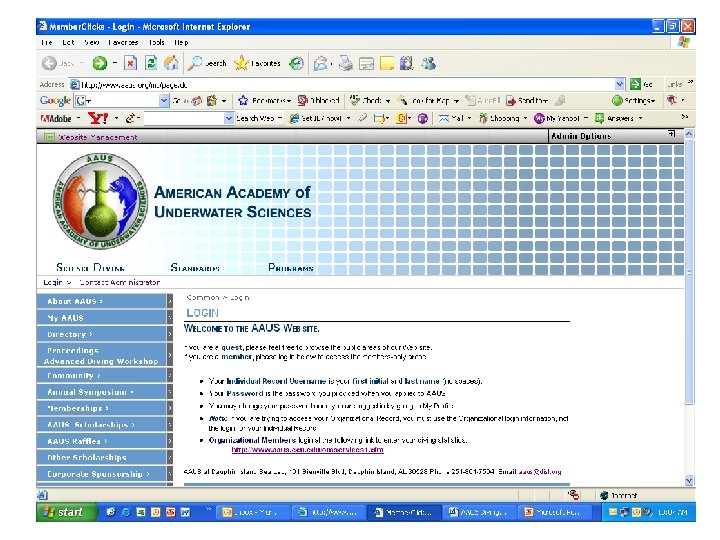Screen dimensions: 720x540
Task: Open the Forward button history dropdown
Action: (115, 63)
